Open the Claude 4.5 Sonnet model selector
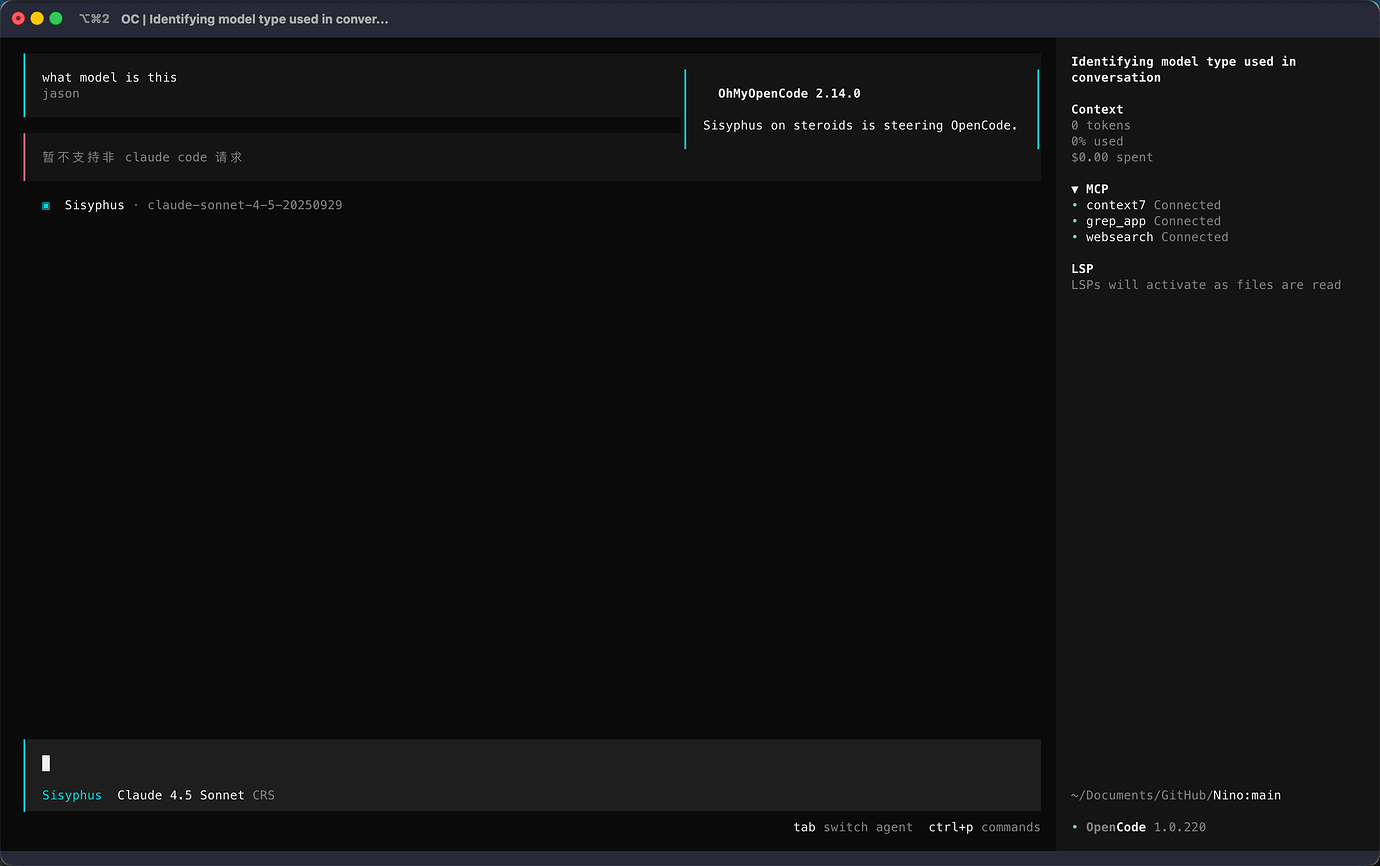 click(181, 795)
